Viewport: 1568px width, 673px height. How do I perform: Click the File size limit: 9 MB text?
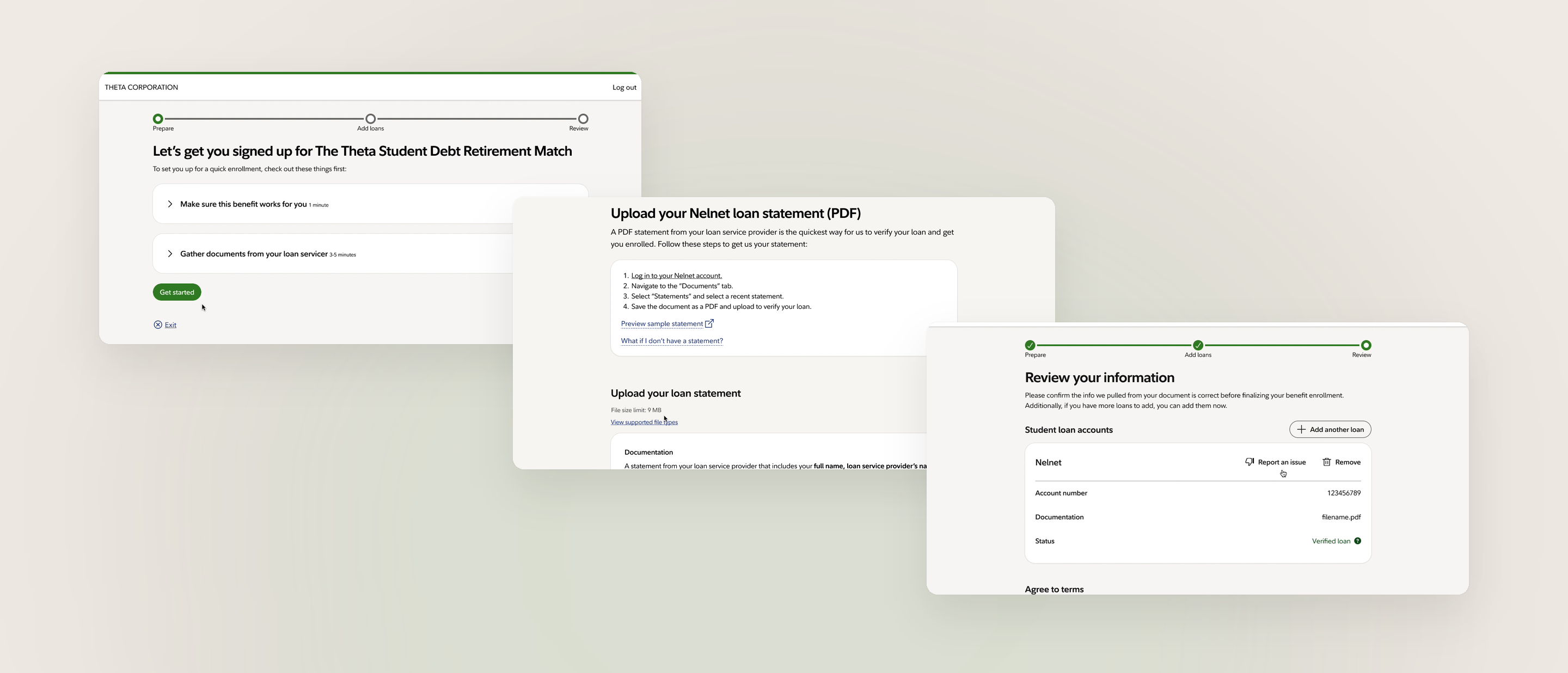[635, 410]
